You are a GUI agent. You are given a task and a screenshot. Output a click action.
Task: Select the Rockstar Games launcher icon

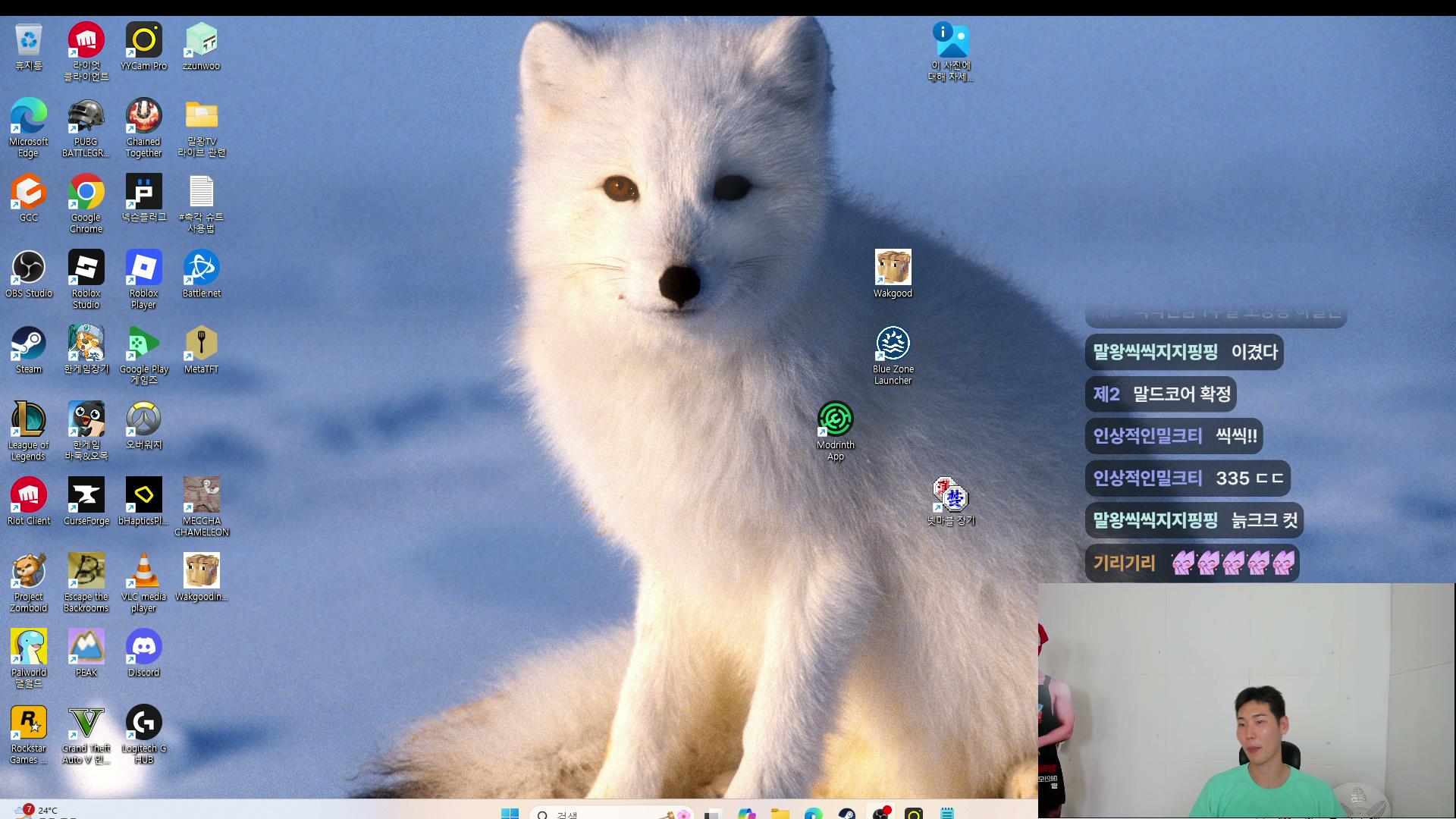(x=29, y=734)
